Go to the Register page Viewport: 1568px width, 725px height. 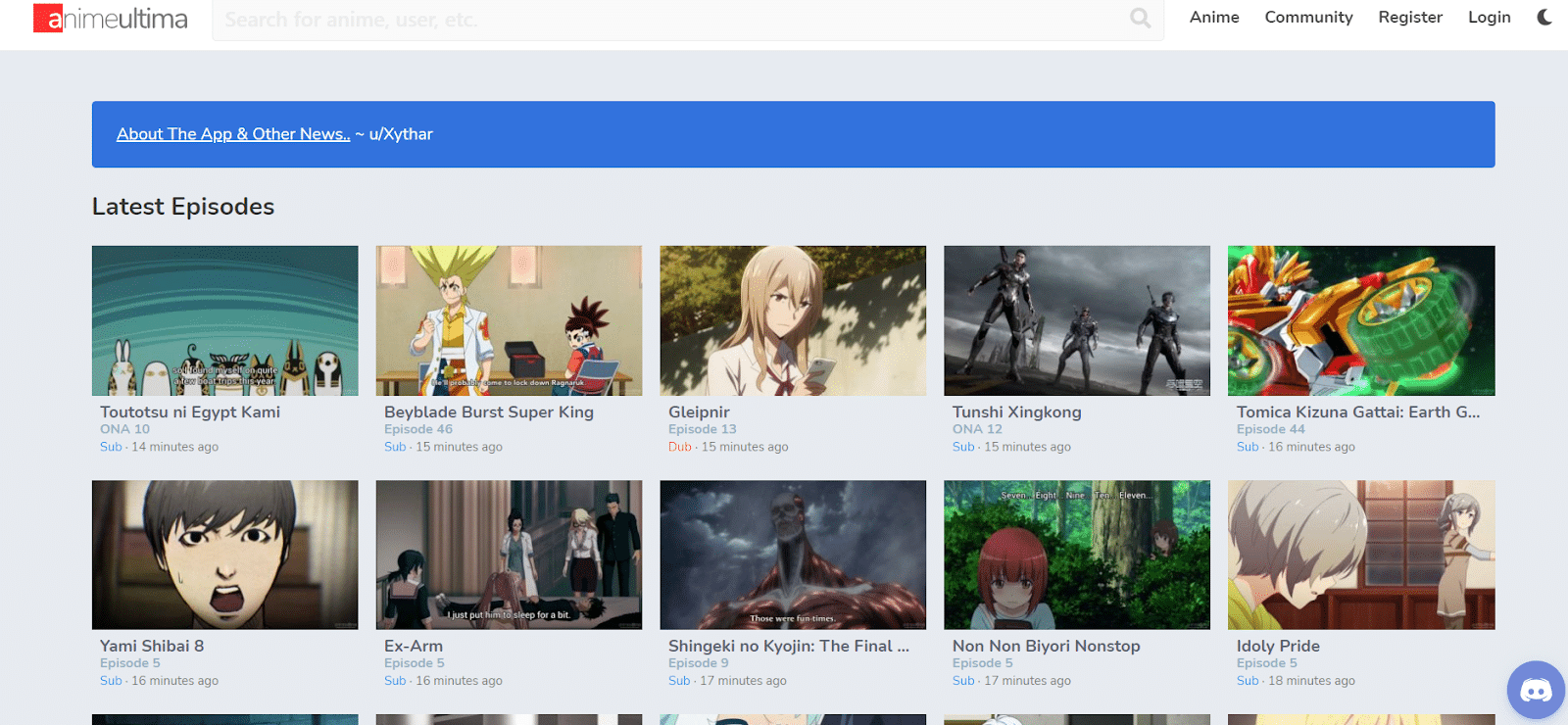pyautogui.click(x=1410, y=17)
